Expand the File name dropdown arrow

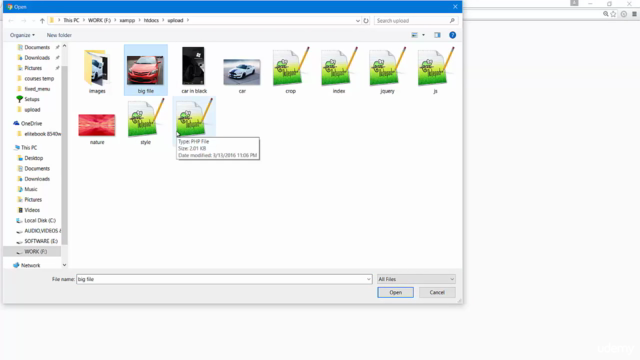(369, 279)
